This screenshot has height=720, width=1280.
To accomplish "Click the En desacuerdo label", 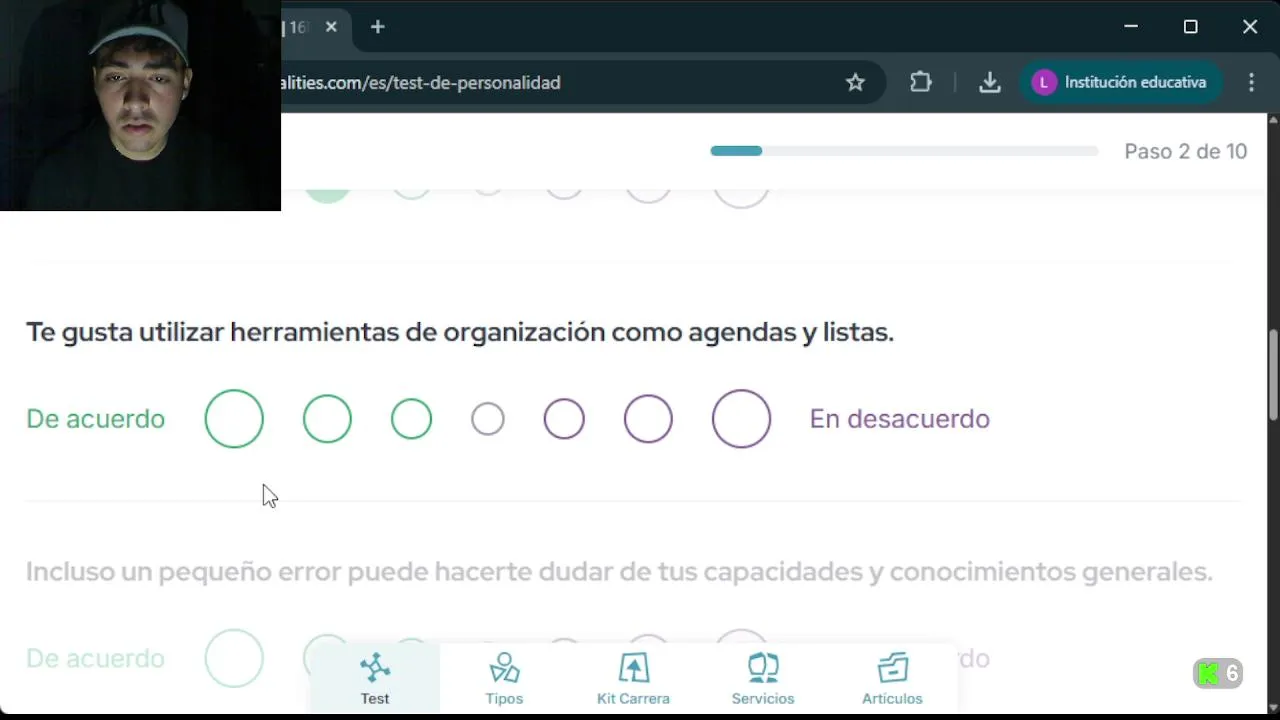I will coord(899,419).
